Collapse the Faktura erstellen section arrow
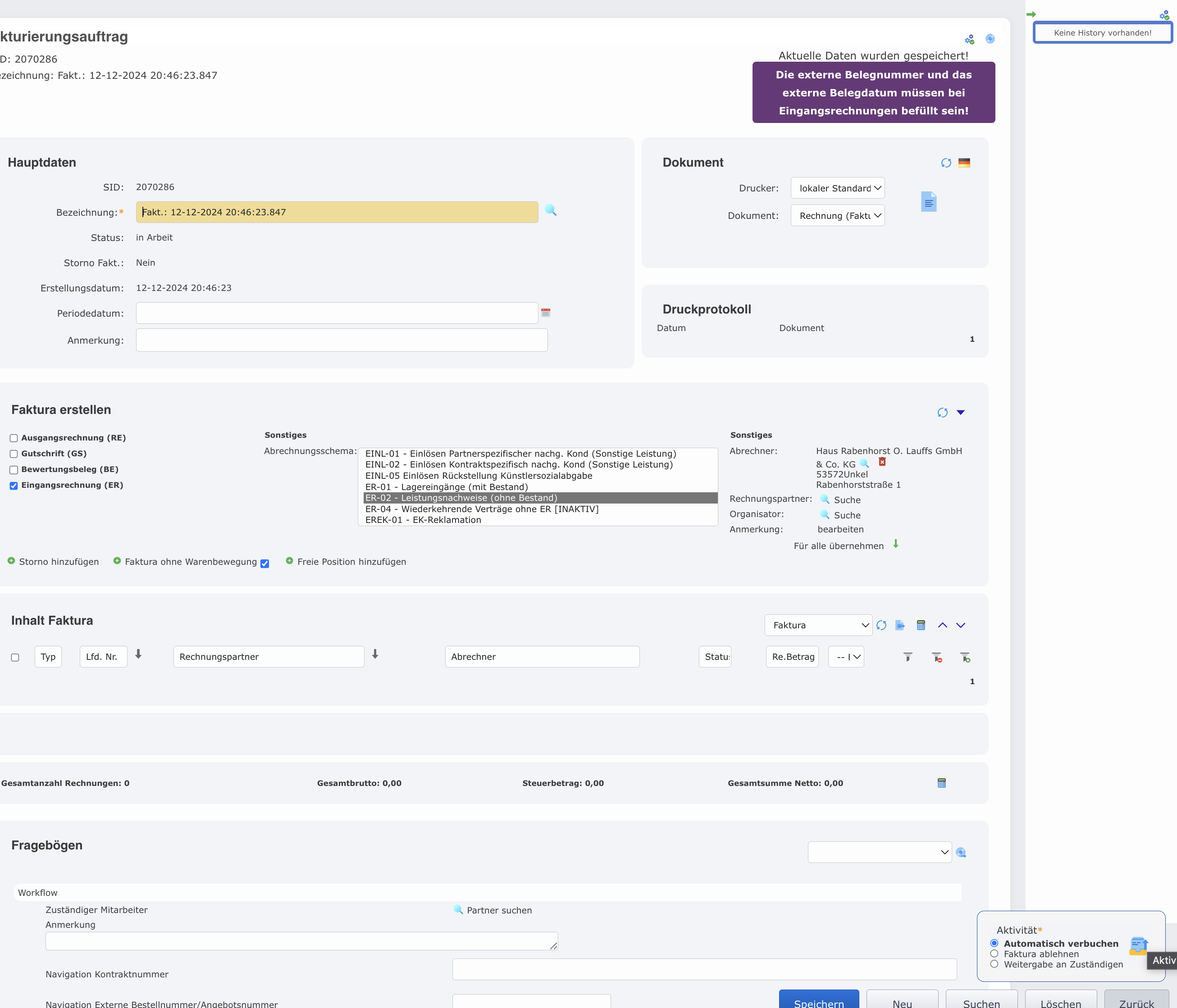The width and height of the screenshot is (1177, 1008). tap(961, 412)
